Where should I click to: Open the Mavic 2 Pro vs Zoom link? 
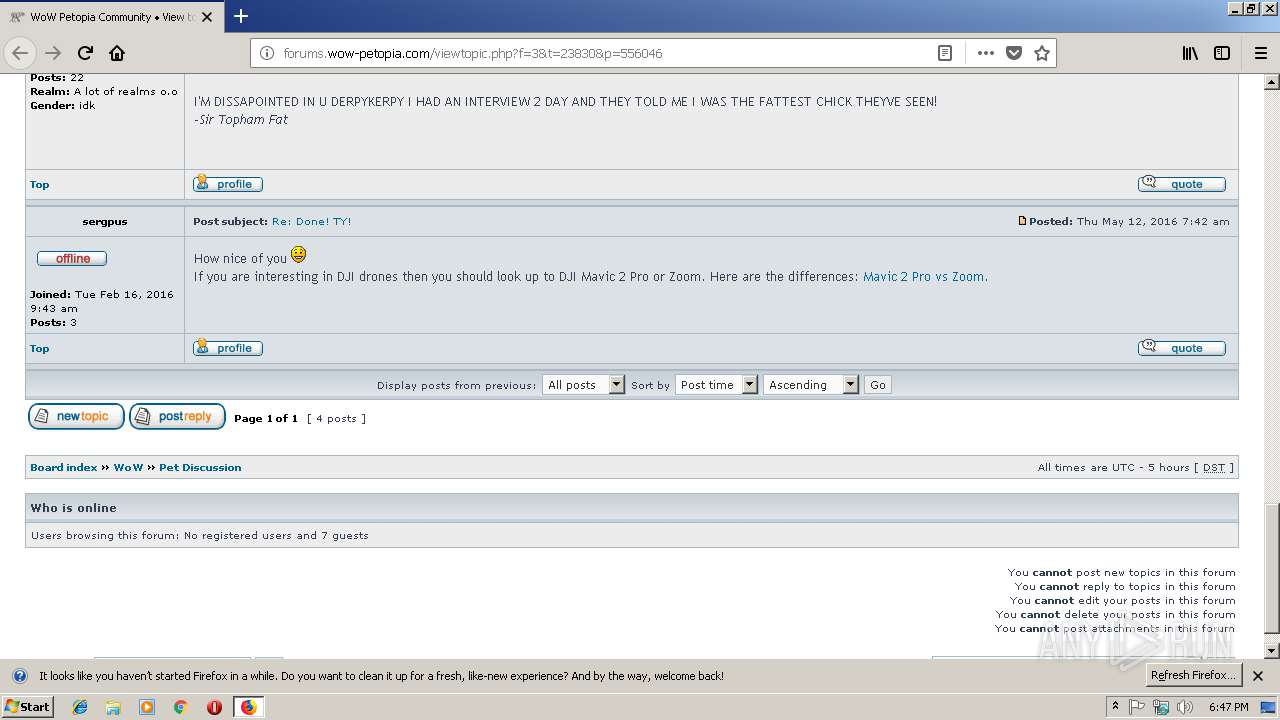(x=923, y=277)
